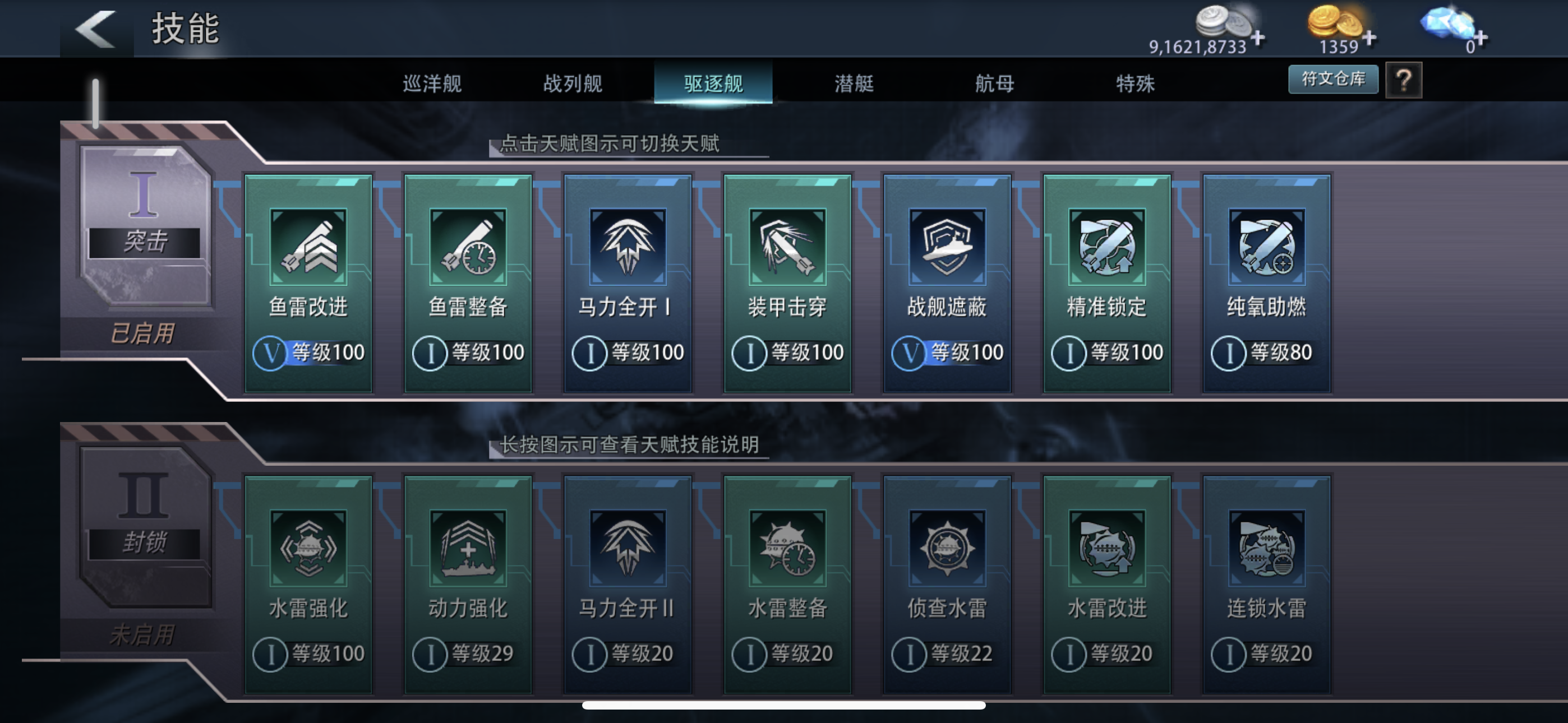Viewport: 1568px width, 723px height.
Task: Switch talent tier V on 鱼雷改进
Action: [270, 353]
